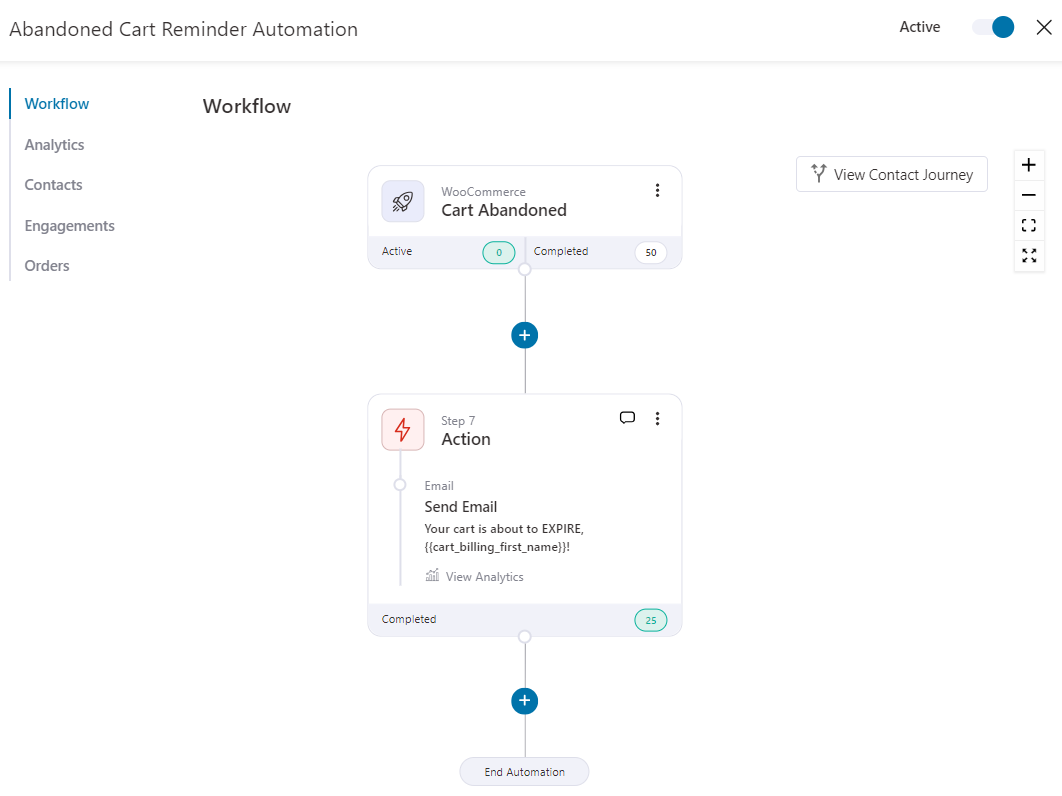Select the End Automation pill
Screen dimensions: 1062x796
tap(524, 771)
